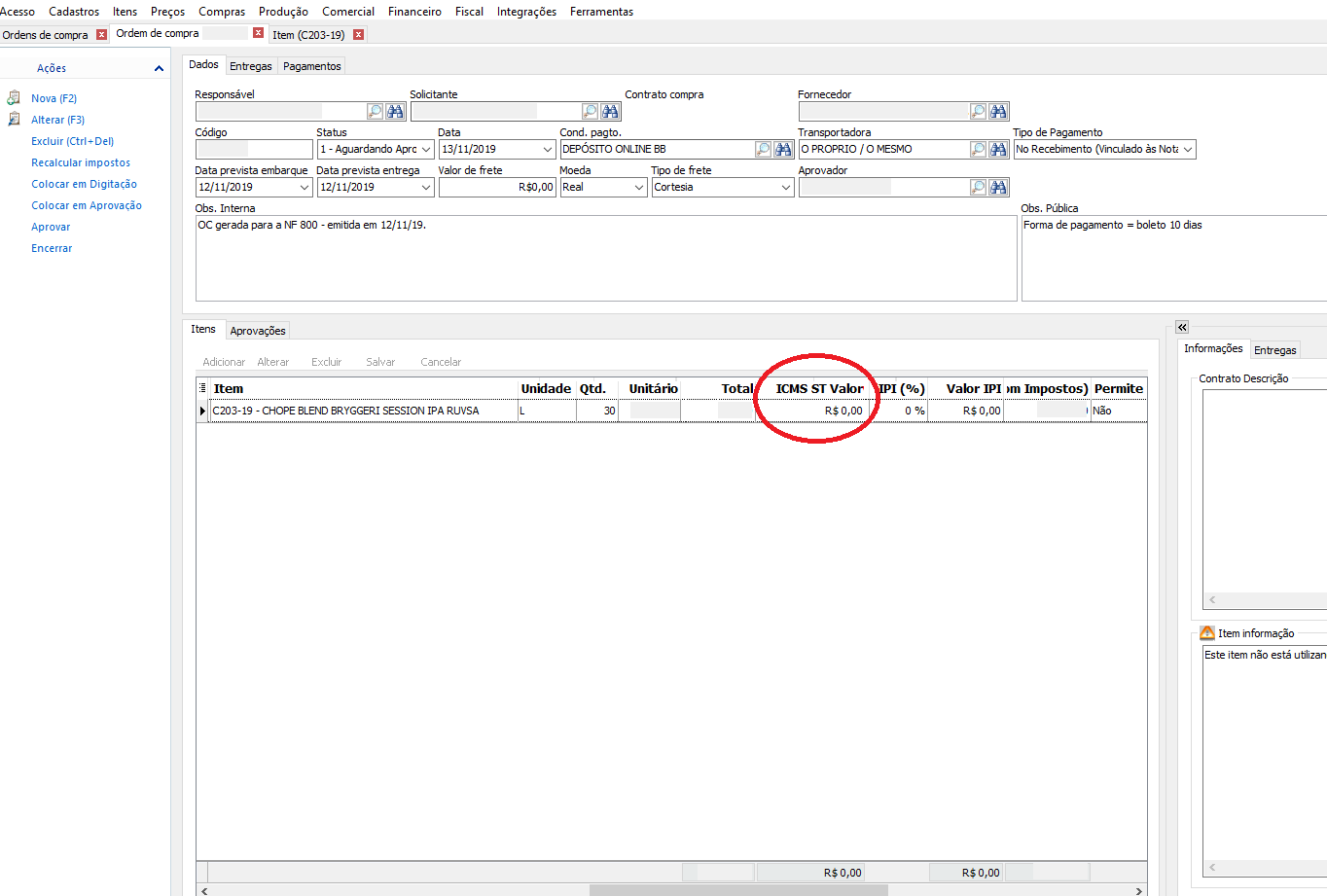Click the grid column chooser icon
1327x896 pixels.
(202, 388)
